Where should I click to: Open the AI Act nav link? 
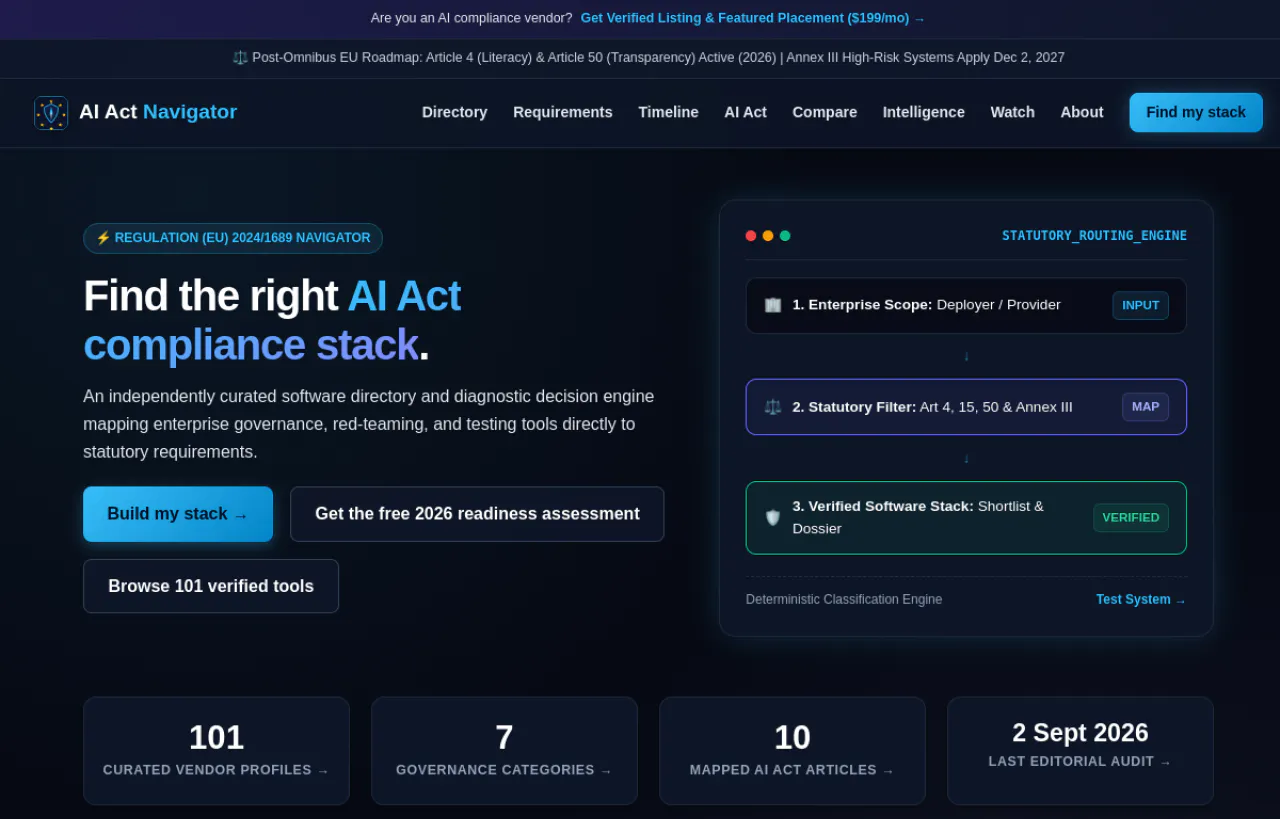745,112
